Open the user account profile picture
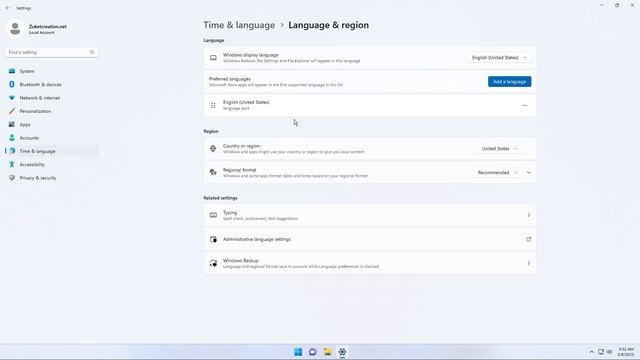640x360 pixels. click(x=15, y=29)
